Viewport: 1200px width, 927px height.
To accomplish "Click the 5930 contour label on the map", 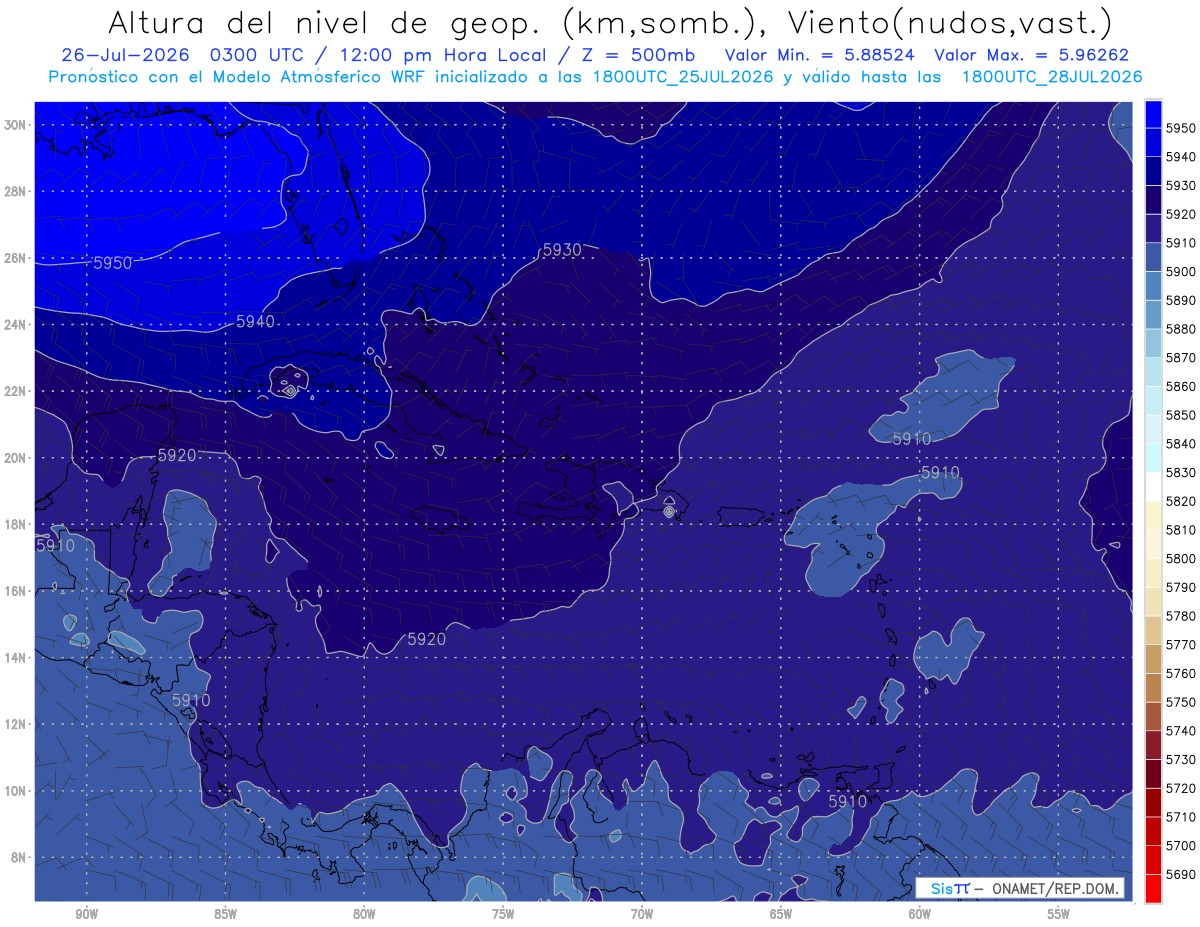I will coord(562,250).
